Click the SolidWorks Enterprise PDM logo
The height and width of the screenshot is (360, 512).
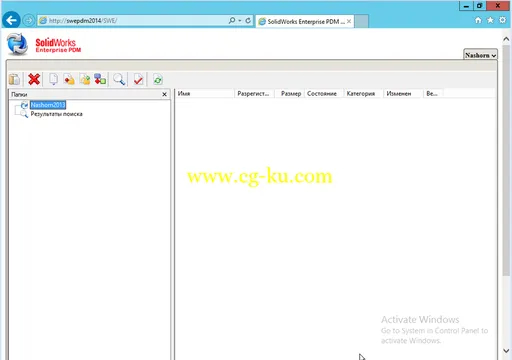tap(44, 45)
